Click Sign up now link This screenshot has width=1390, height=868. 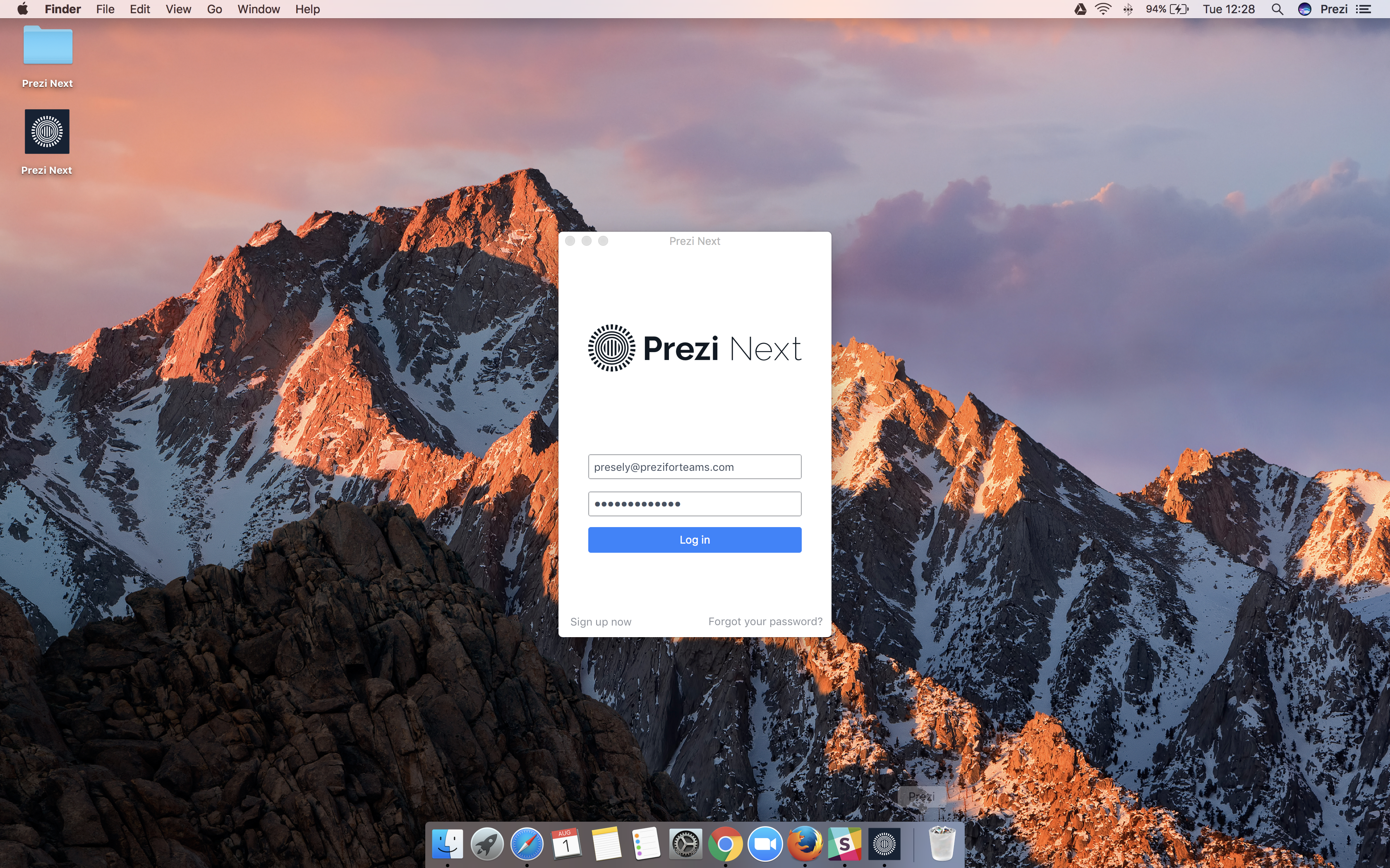(x=600, y=622)
